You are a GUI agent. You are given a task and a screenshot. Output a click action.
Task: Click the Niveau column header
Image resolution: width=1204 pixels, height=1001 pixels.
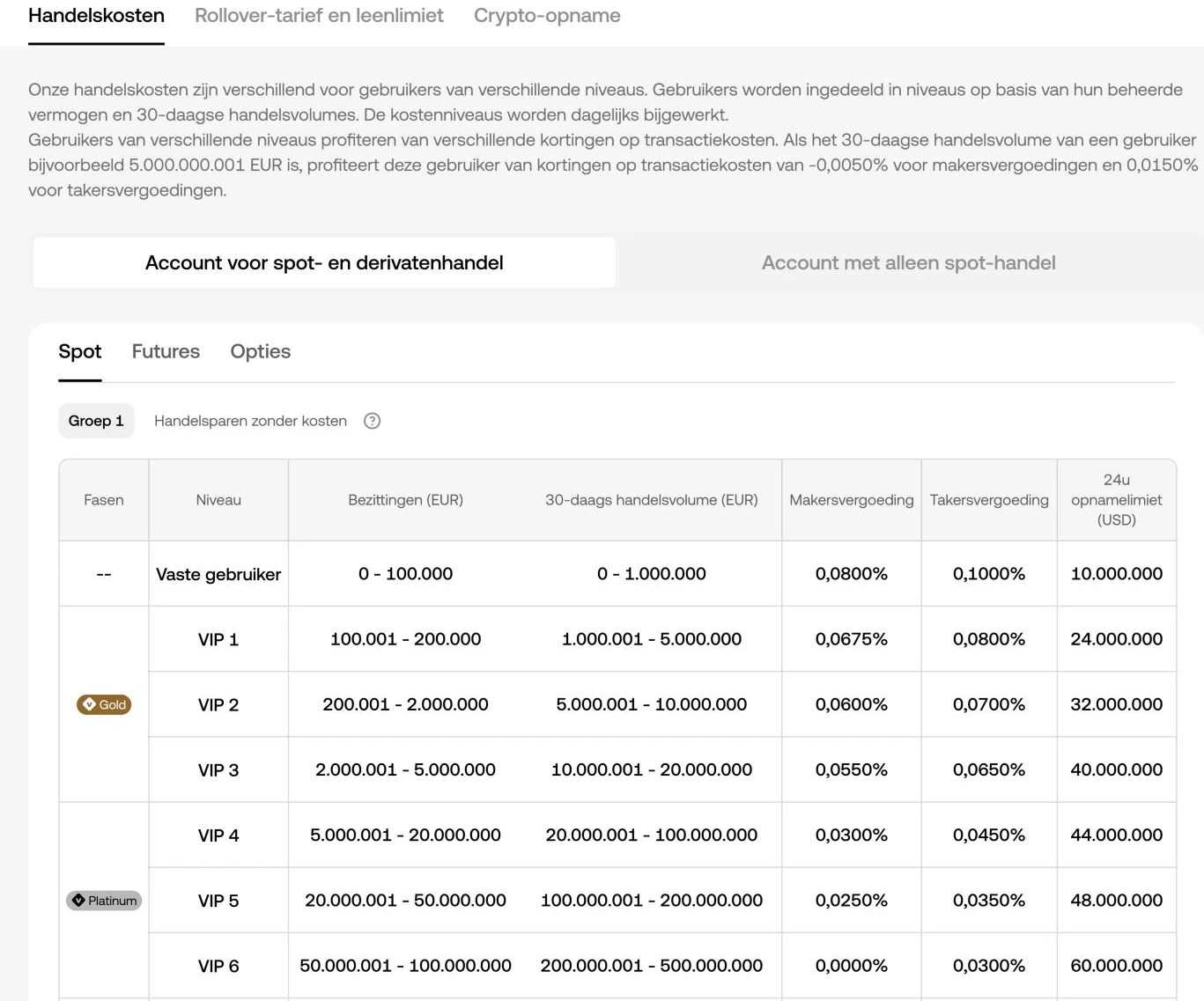[218, 500]
